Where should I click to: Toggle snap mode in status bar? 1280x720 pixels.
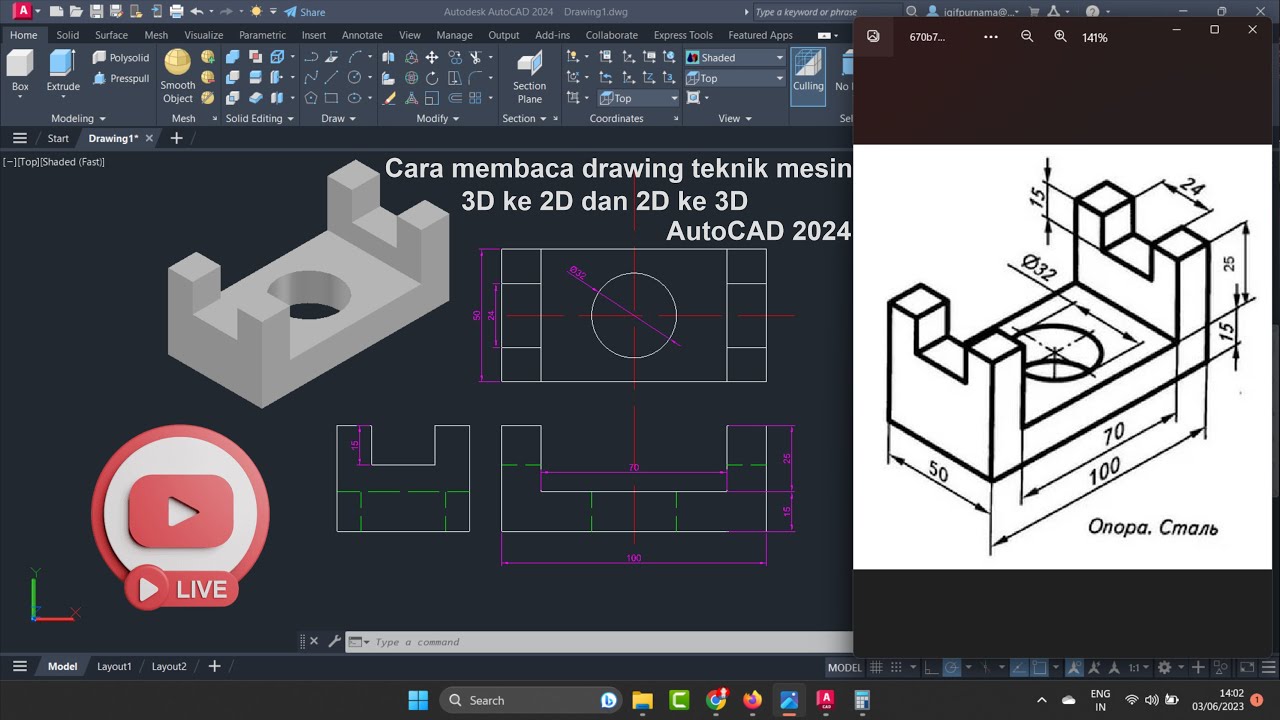(897, 667)
